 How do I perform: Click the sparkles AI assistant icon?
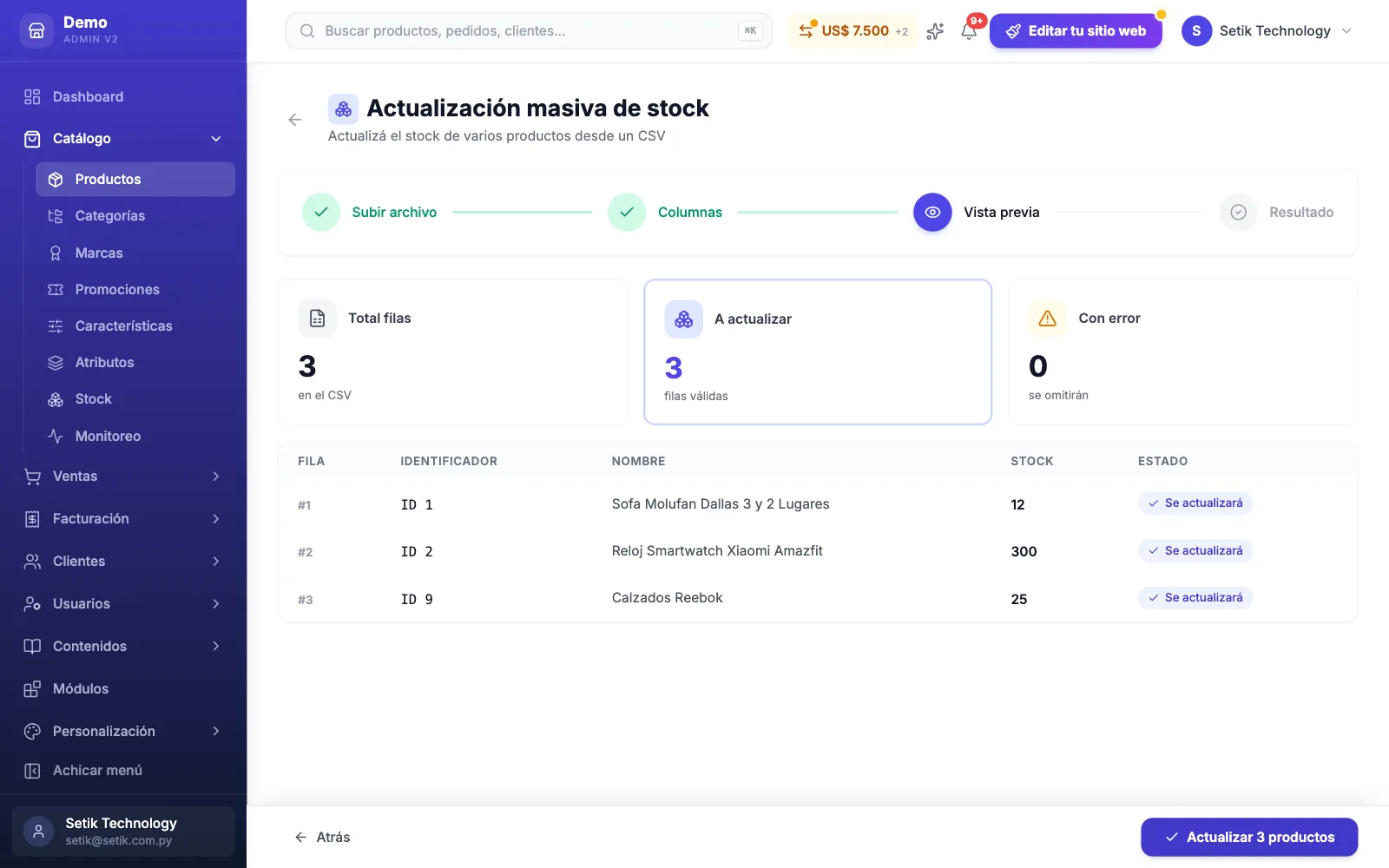(935, 31)
